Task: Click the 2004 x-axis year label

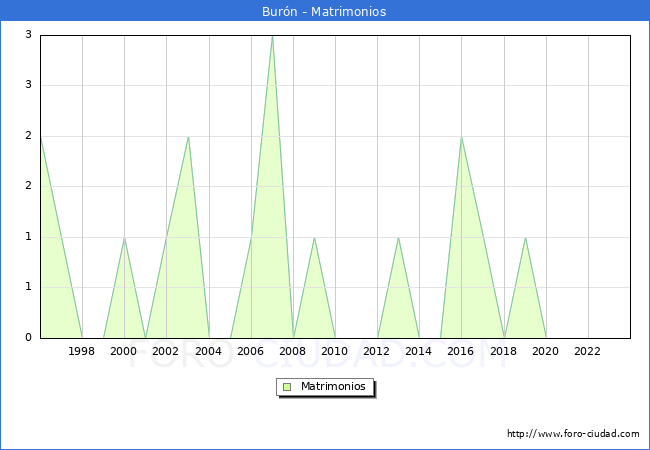Action: pyautogui.click(x=208, y=351)
